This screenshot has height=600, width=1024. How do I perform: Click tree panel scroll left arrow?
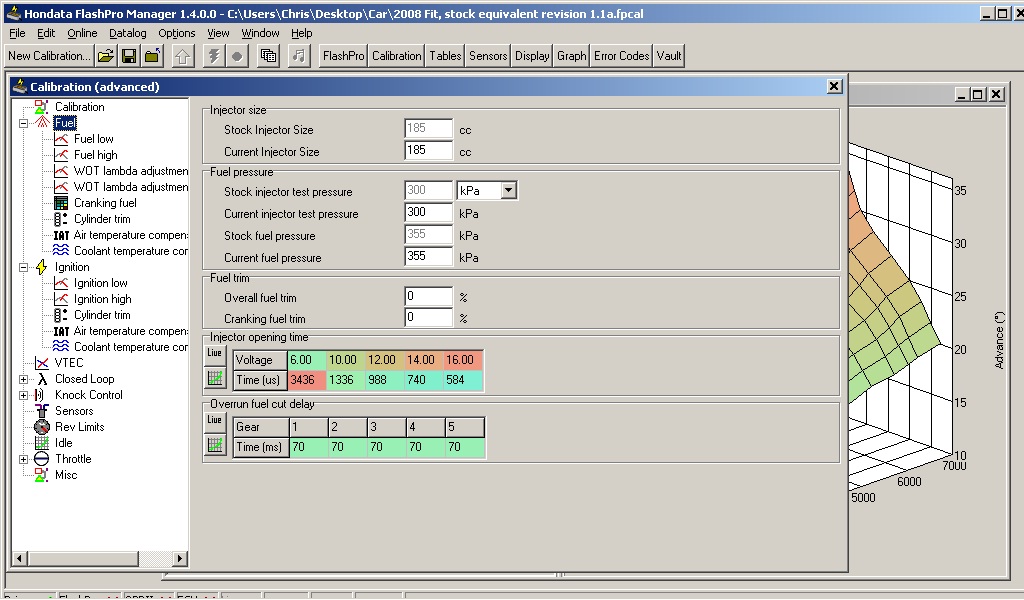[20, 558]
